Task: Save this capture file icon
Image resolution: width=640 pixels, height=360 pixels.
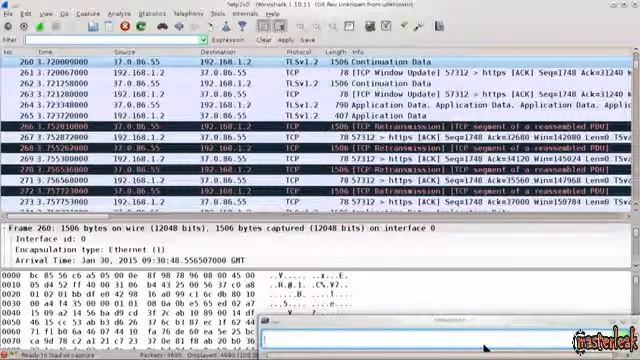Action: coord(109,27)
